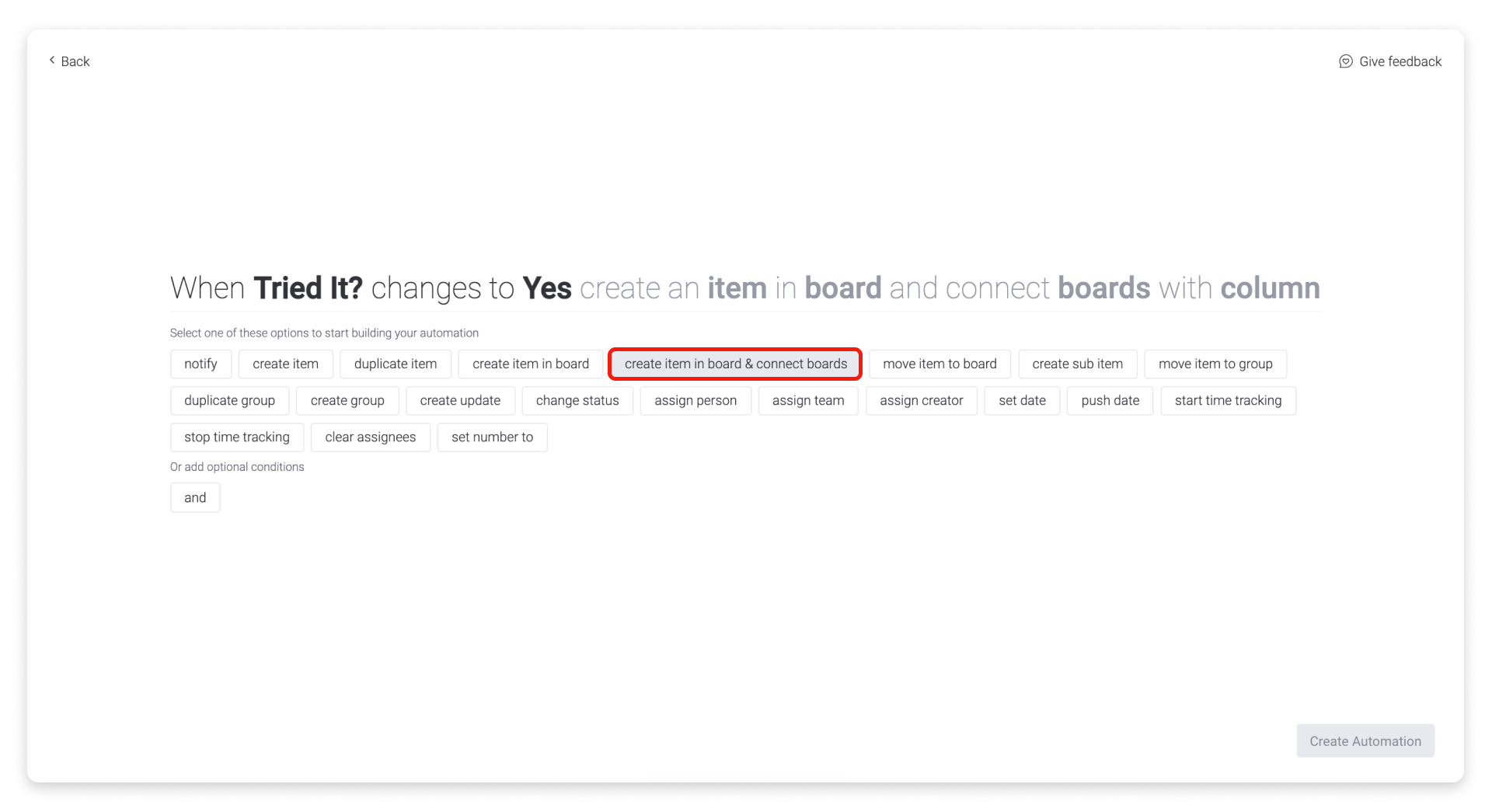Select the duplicate item action
1492x812 pixels.
pyautogui.click(x=396, y=364)
